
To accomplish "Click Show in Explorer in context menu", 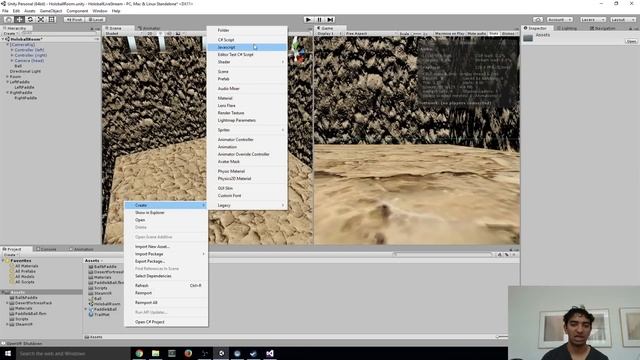I will pyautogui.click(x=166, y=213).
